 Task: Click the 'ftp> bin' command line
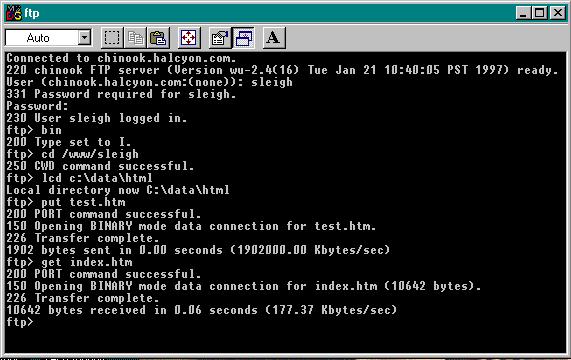tap(34, 130)
